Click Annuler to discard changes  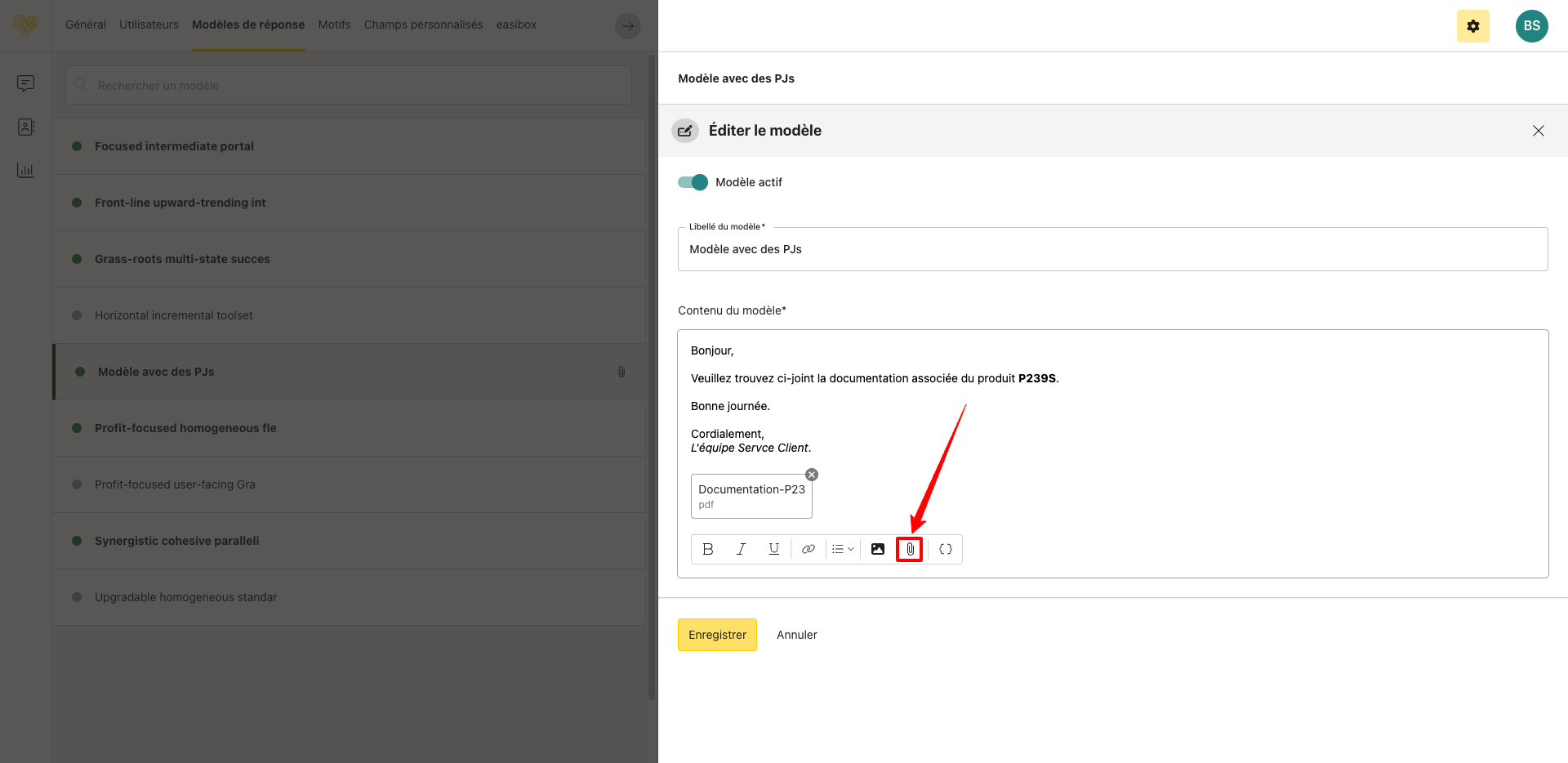coord(796,635)
